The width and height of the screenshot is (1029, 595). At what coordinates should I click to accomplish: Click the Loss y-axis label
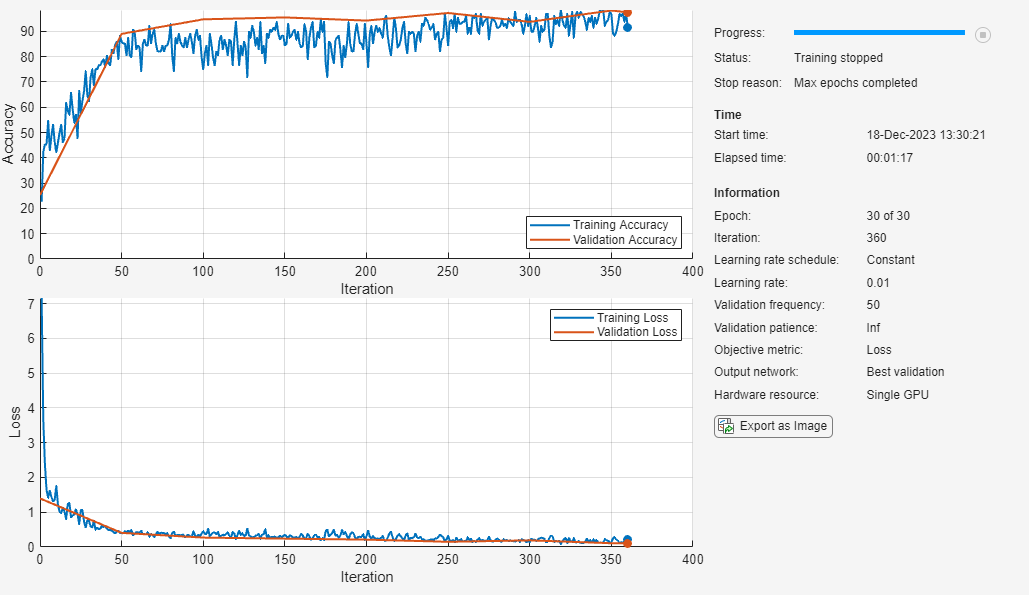point(14,423)
